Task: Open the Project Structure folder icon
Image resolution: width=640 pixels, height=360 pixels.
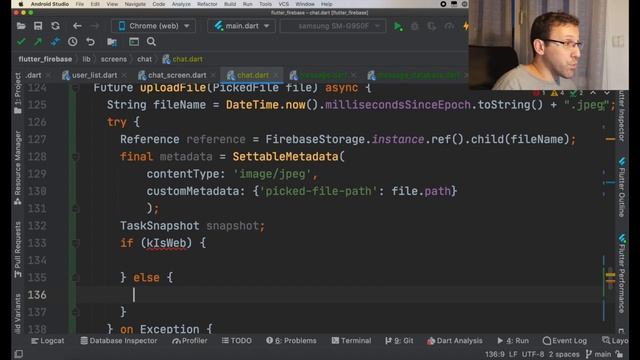Action: [x=112, y=42]
